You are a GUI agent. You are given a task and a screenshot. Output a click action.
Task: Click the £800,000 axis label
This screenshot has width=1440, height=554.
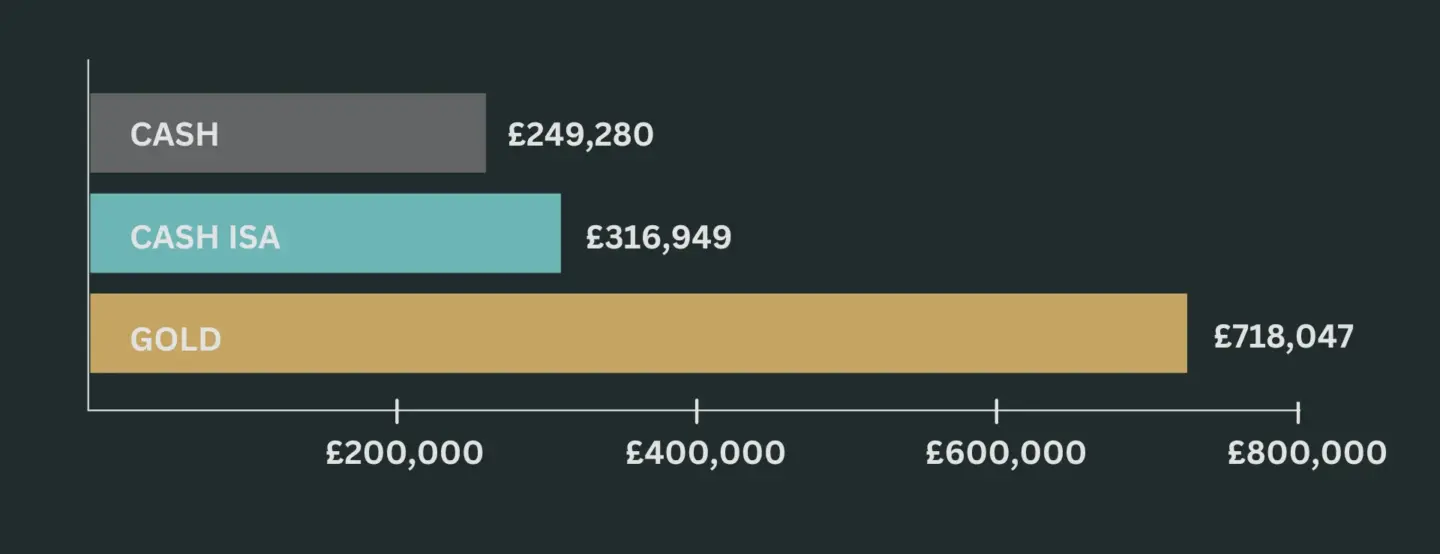pos(1307,453)
